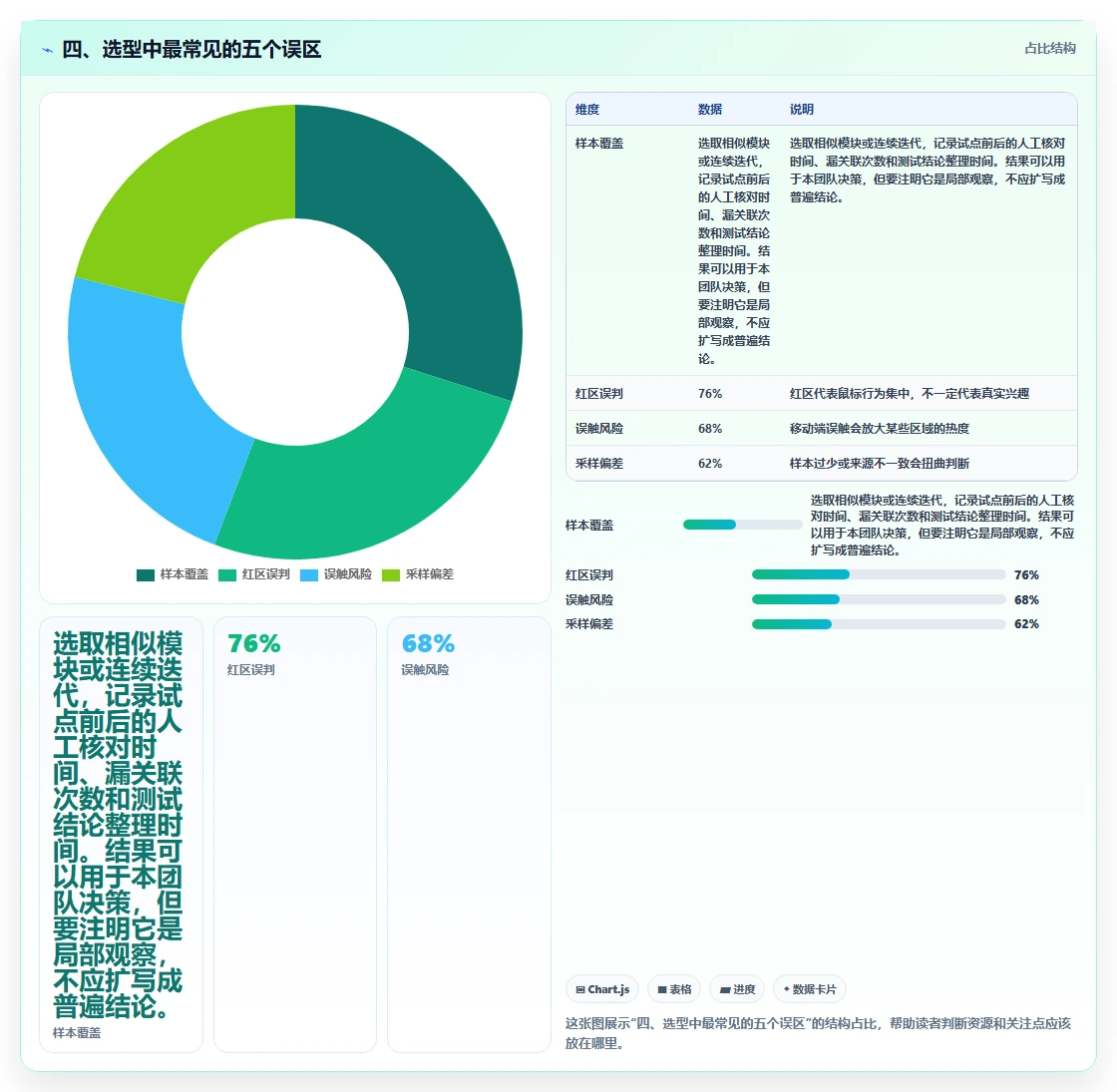This screenshot has height=1092, width=1117.
Task: Click the section title 四、选型中最常见的五个误区
Action: tap(191, 49)
